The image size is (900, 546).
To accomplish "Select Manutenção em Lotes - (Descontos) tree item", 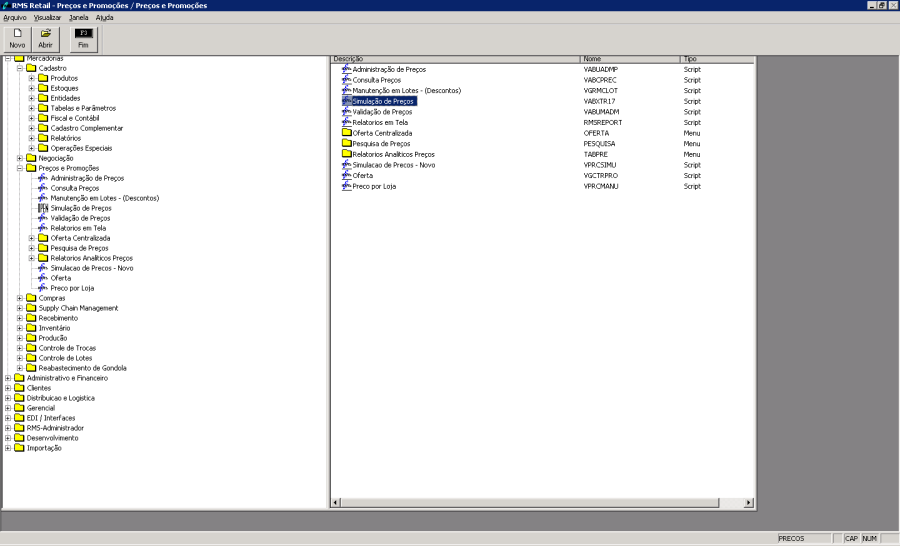I will (104, 198).
